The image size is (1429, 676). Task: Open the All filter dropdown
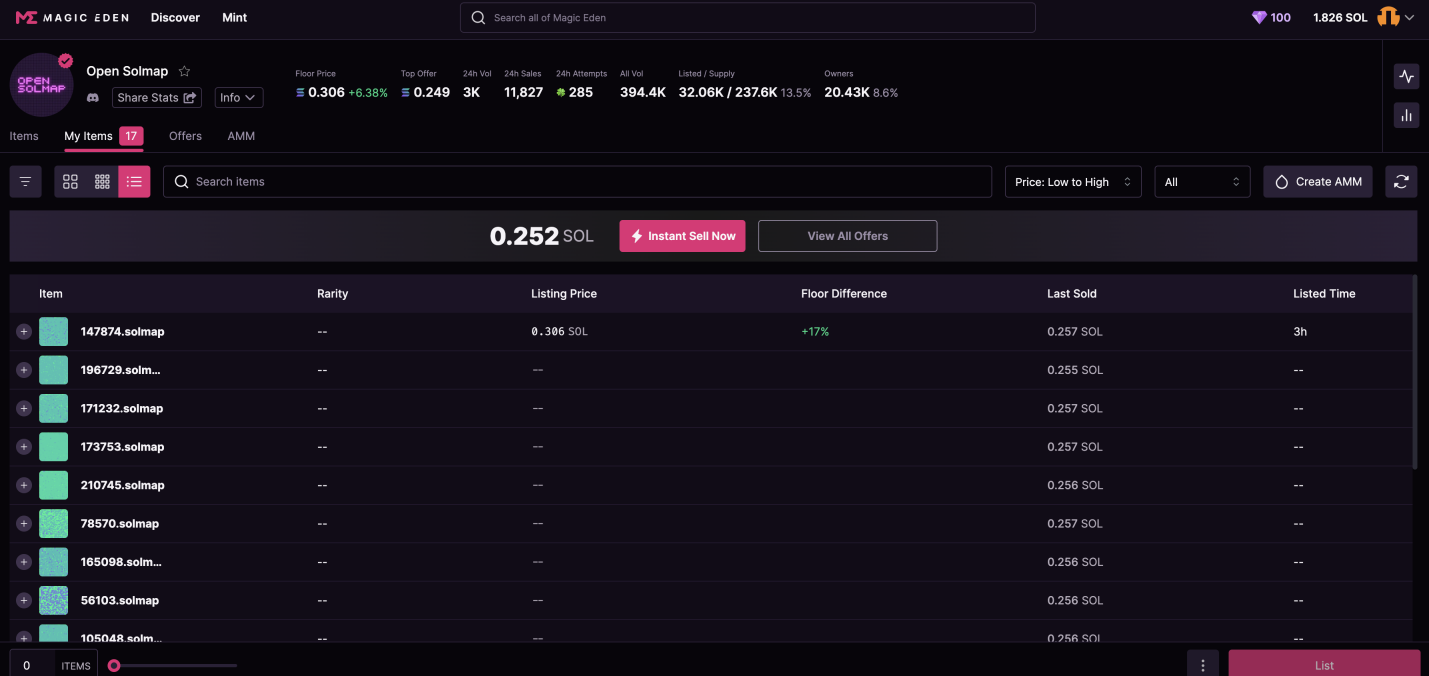point(1201,182)
